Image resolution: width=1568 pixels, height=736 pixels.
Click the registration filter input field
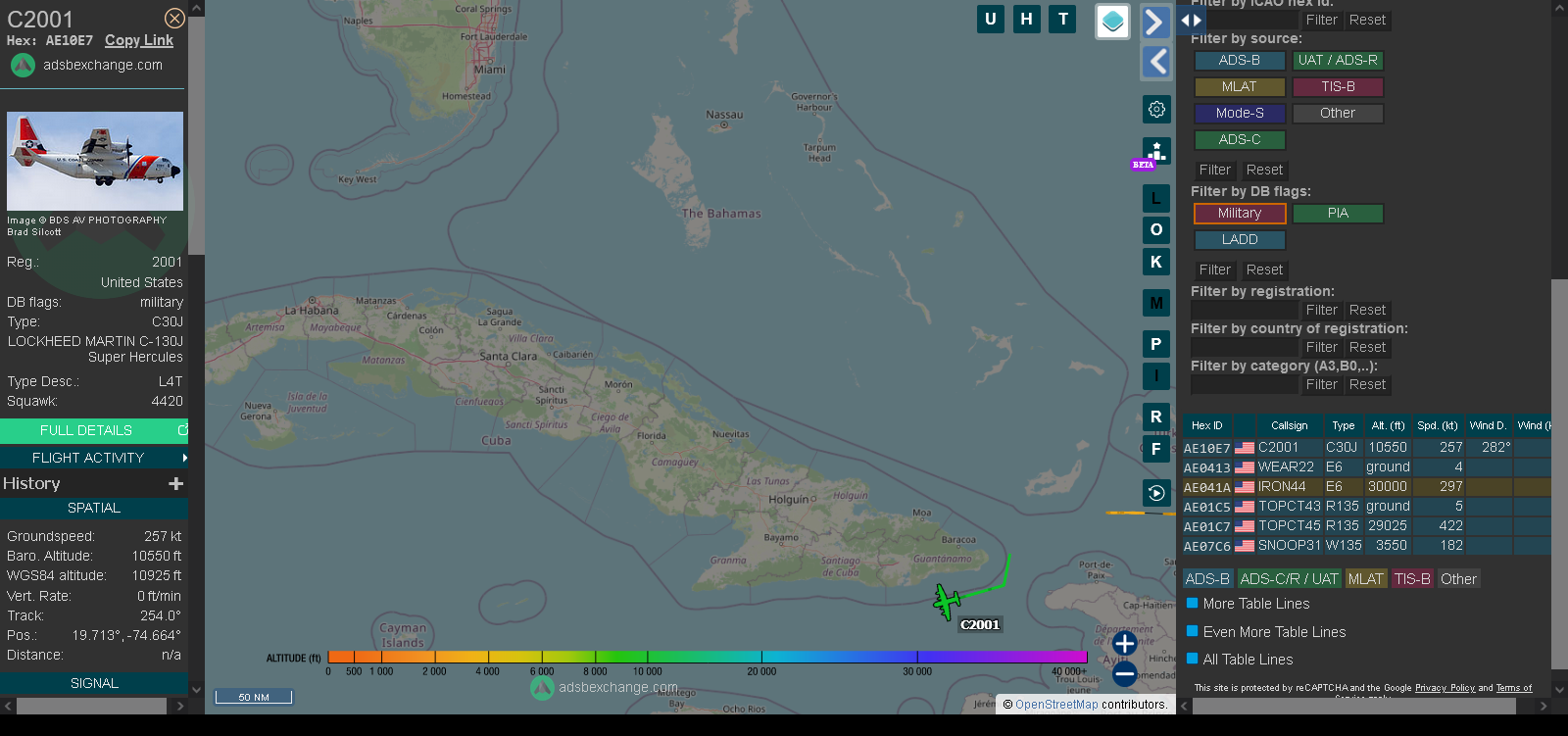click(1245, 310)
